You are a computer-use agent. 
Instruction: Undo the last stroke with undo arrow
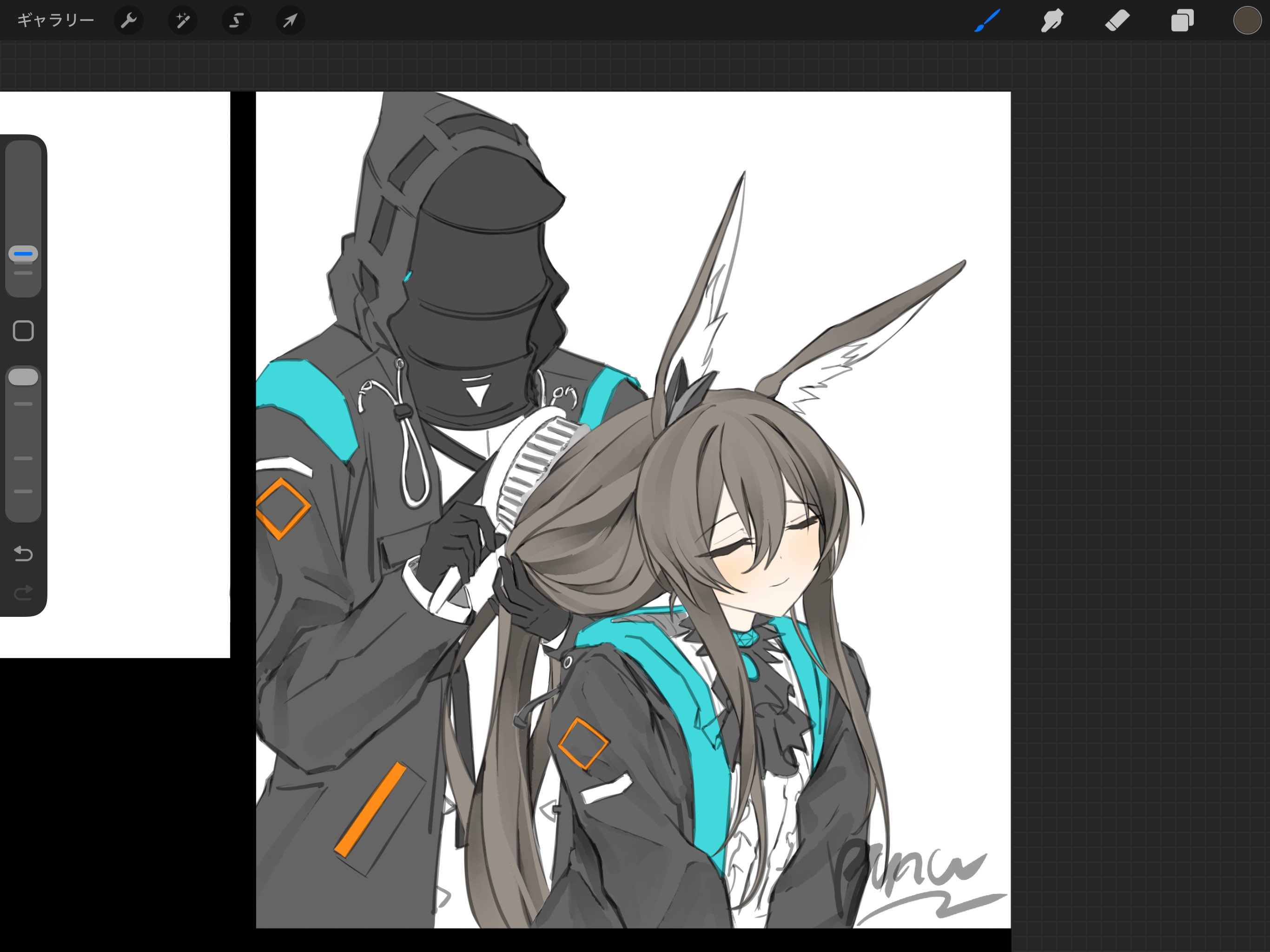point(23,554)
